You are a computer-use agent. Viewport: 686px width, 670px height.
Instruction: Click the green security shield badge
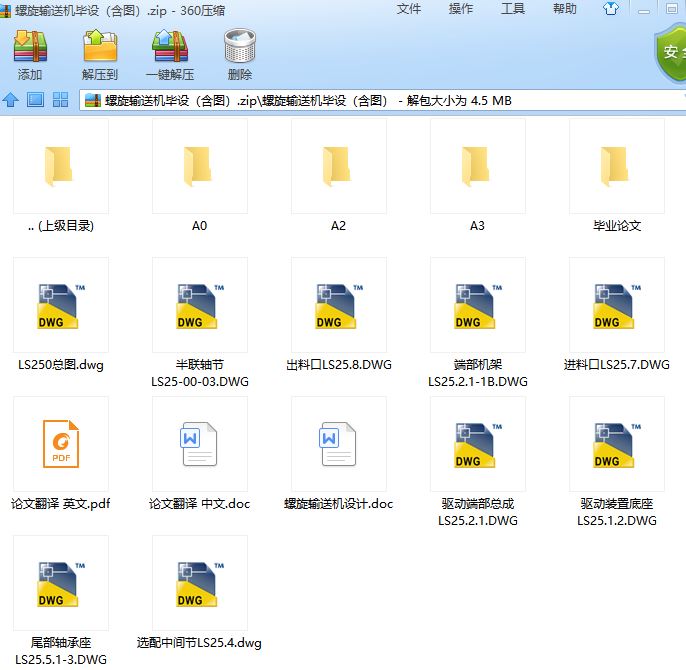tap(670, 52)
